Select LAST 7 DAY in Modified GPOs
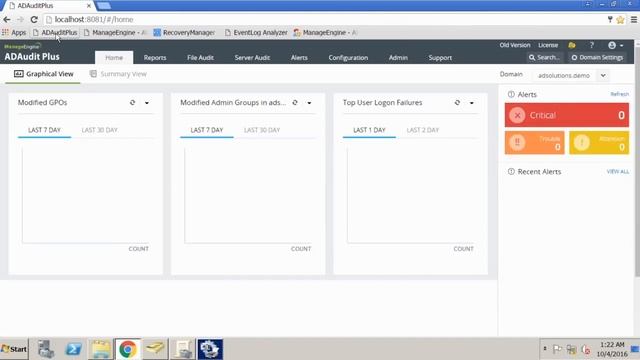Screen dimensions: 640x360 [x=44, y=130]
